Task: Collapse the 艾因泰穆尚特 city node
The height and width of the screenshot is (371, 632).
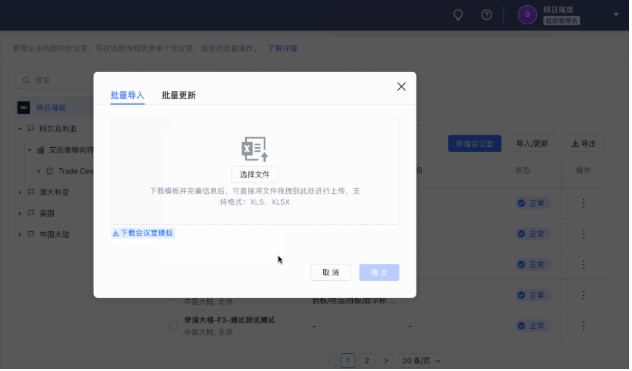Action: (x=29, y=150)
